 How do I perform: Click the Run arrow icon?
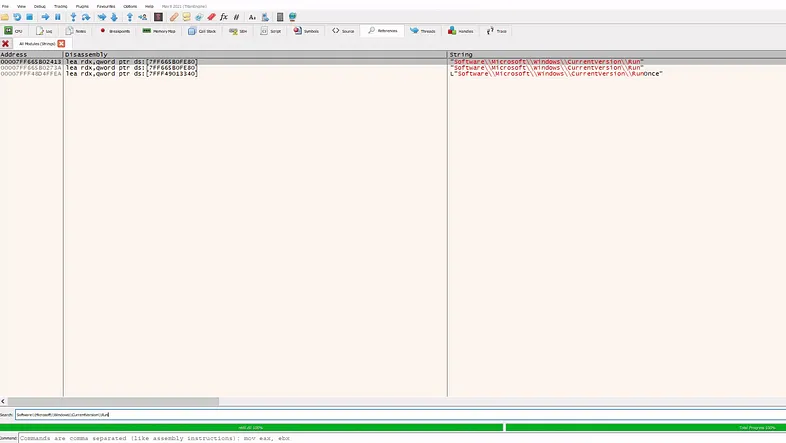point(45,17)
